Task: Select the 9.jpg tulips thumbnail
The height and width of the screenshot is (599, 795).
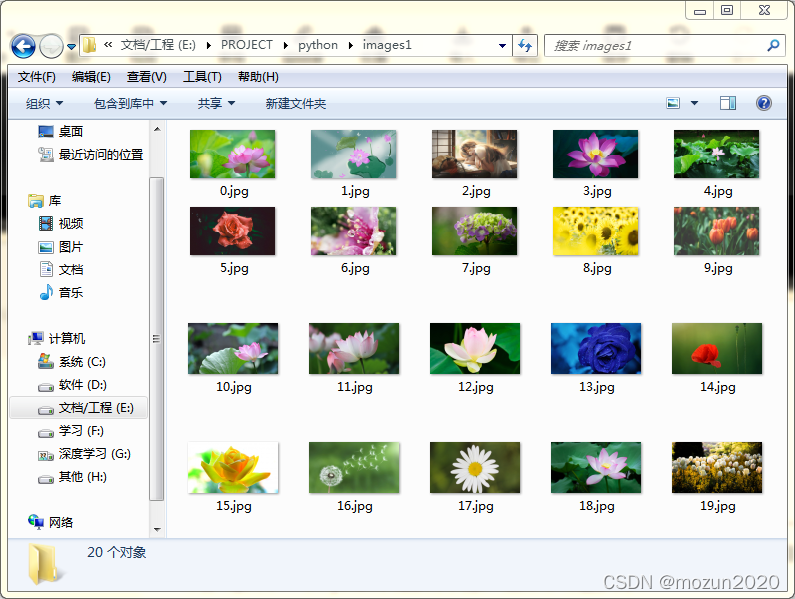Action: click(716, 231)
